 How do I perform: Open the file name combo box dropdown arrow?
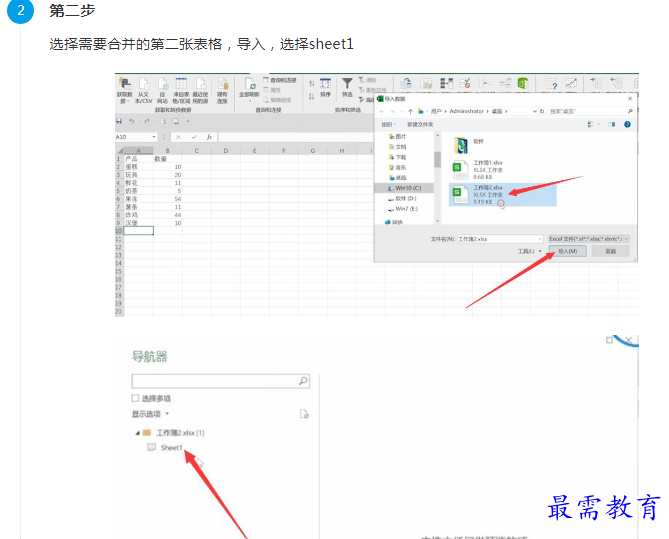point(540,239)
